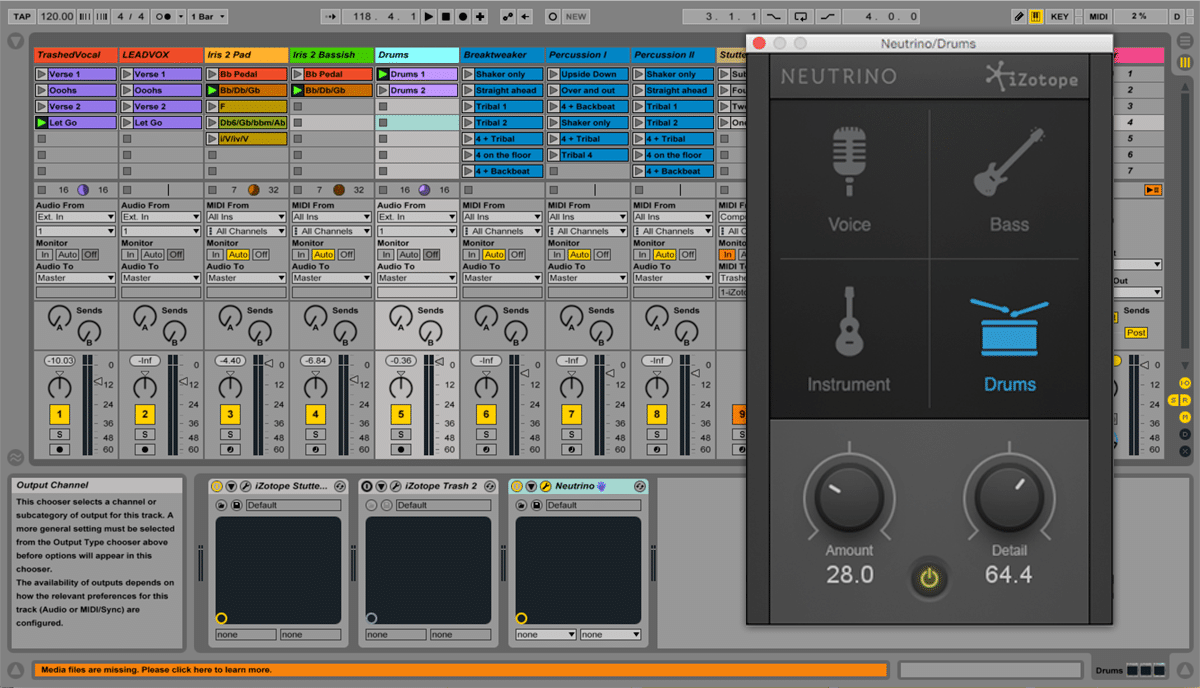The height and width of the screenshot is (688, 1200).
Task: Select the Drums track header
Action: (x=417, y=55)
